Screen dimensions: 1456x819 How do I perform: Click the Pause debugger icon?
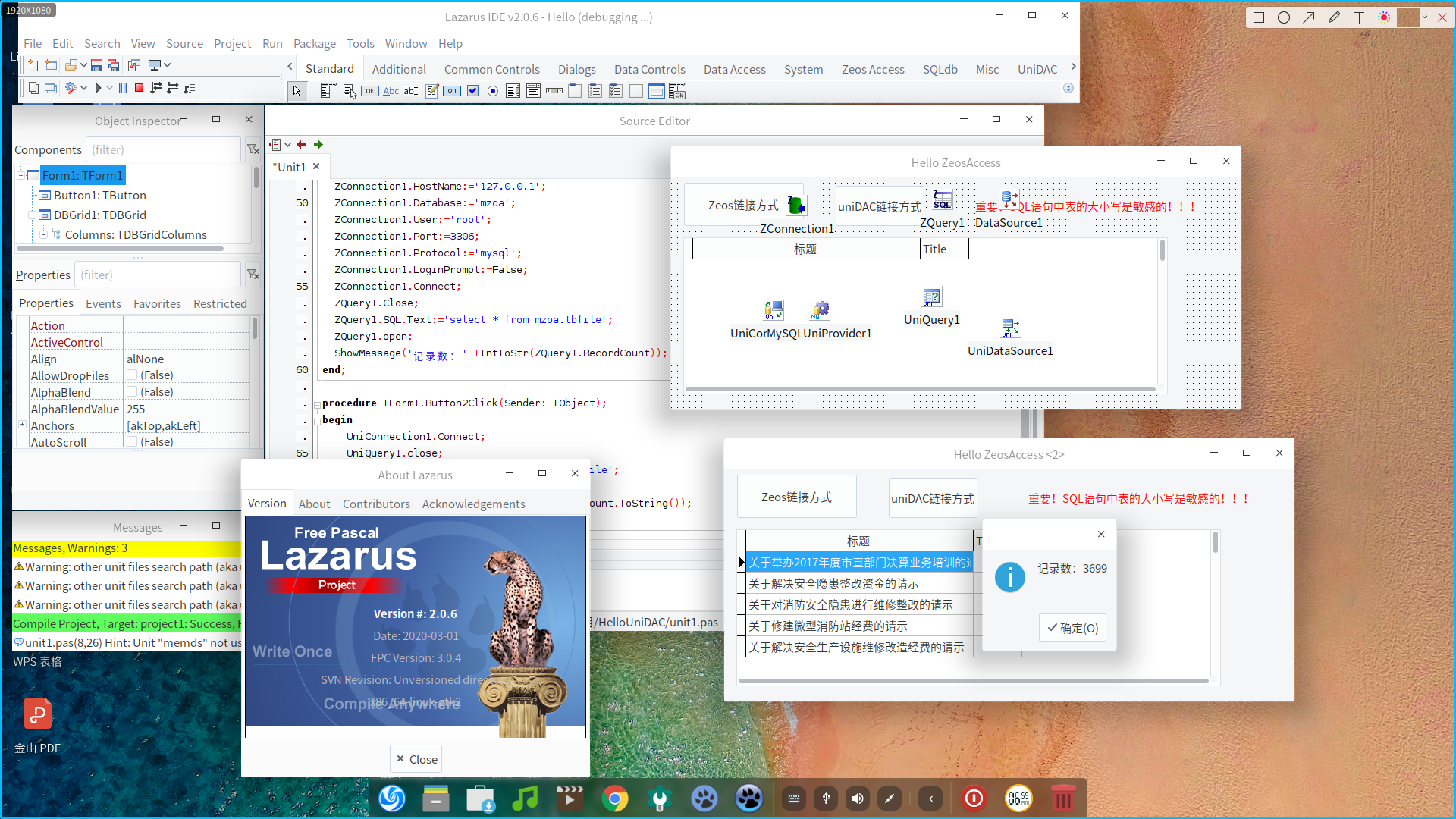point(123,88)
